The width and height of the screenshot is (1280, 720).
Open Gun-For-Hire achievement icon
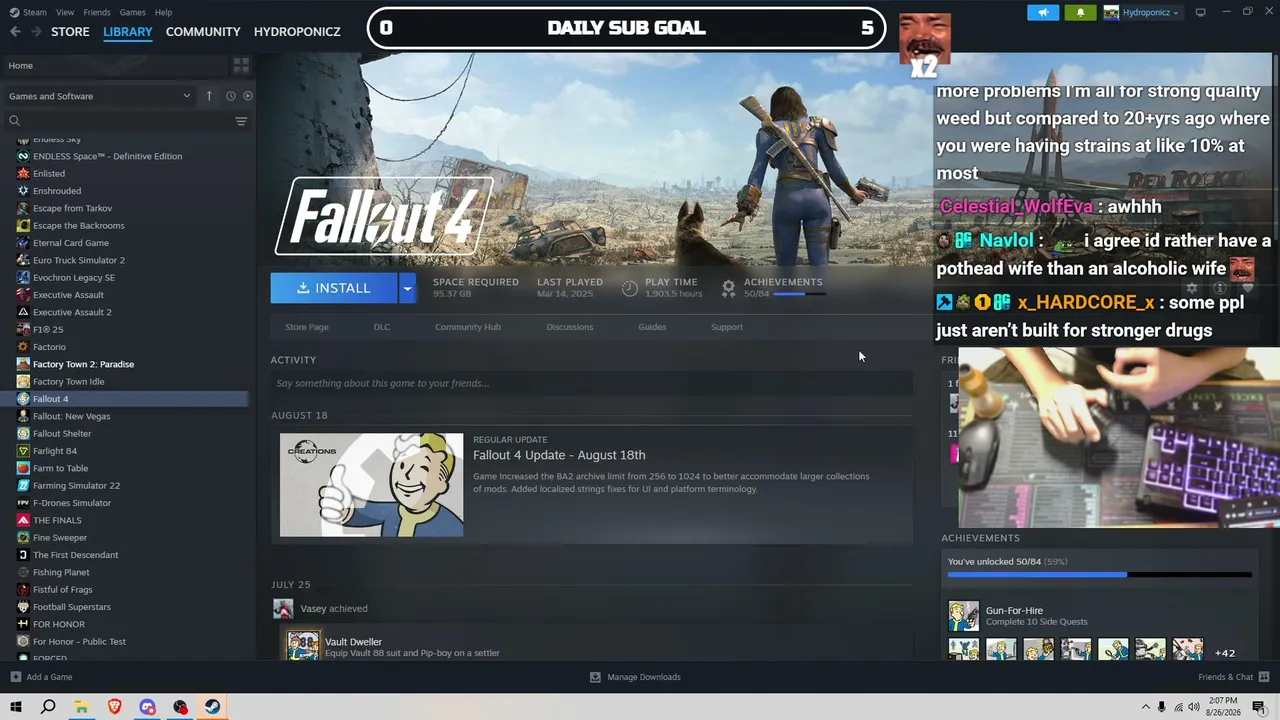pos(964,616)
